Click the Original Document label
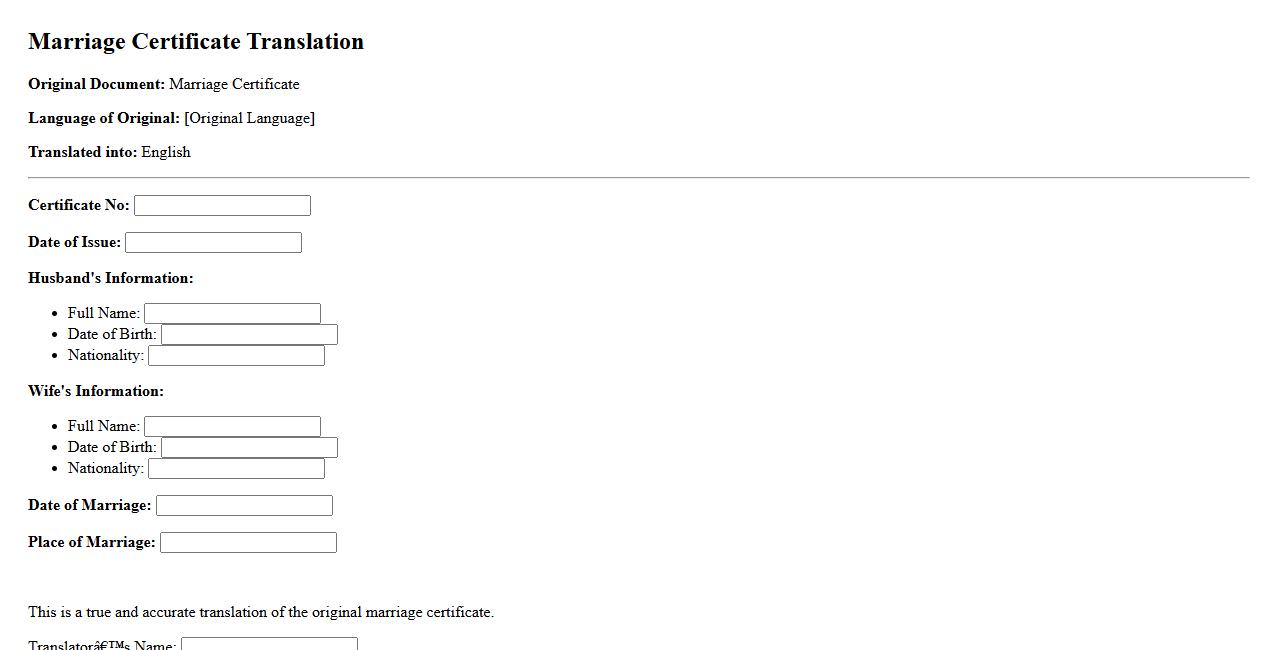The width and height of the screenshot is (1278, 650). point(96,84)
